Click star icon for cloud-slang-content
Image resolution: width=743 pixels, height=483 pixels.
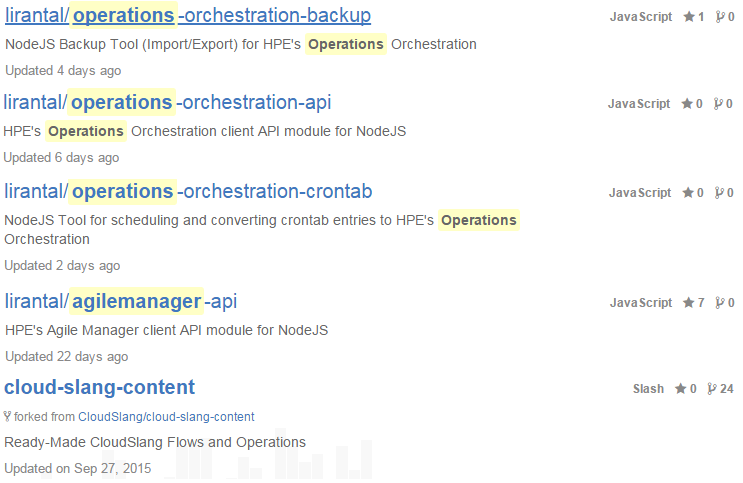(x=680, y=389)
